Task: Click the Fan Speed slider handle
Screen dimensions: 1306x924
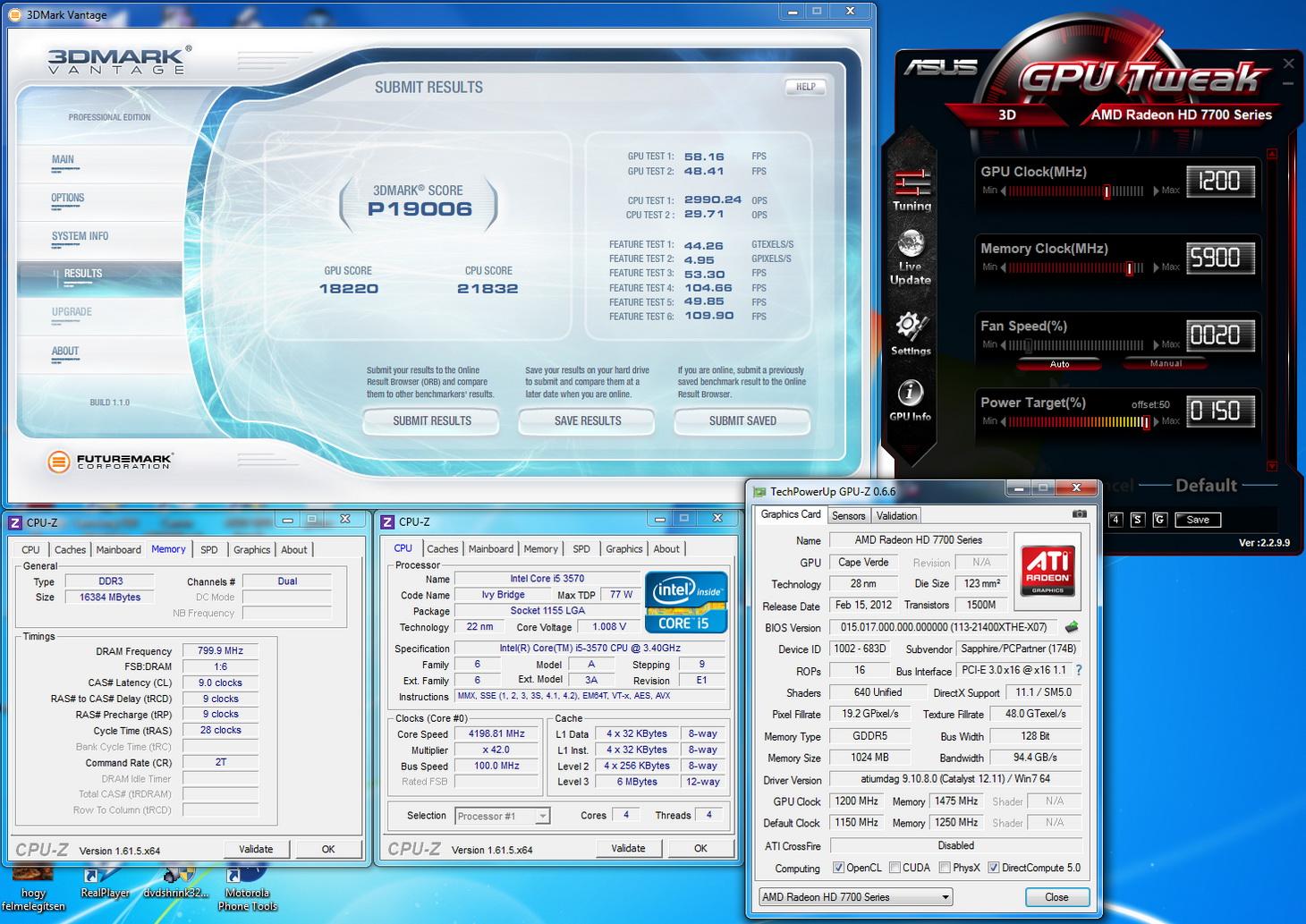Action: (1028, 345)
